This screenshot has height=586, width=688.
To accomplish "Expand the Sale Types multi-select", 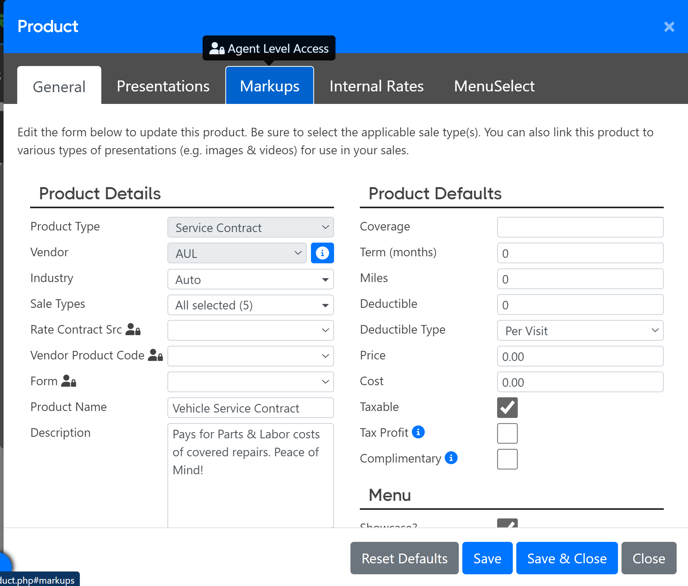I will pos(250,305).
